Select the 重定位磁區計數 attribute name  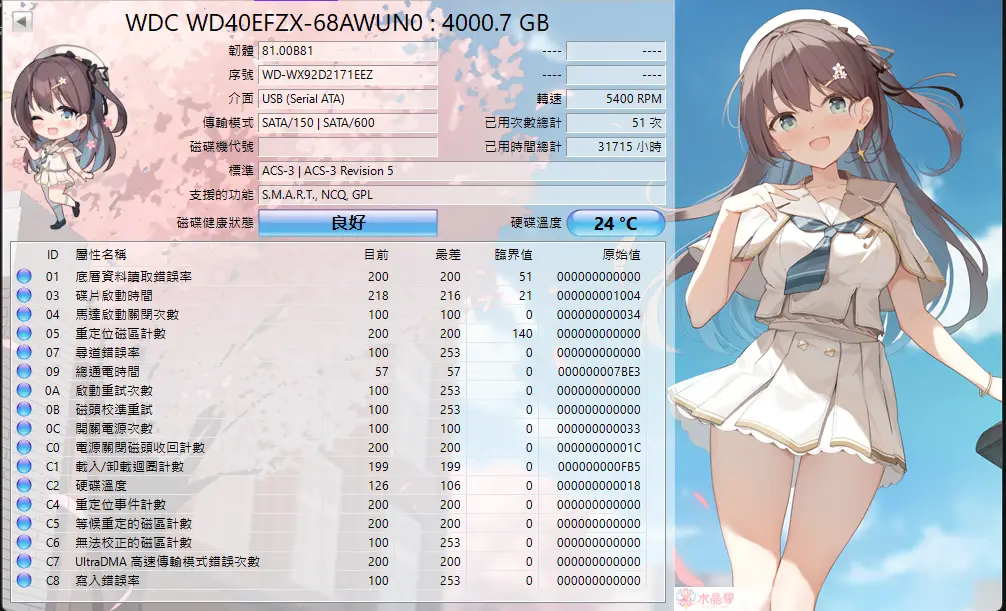pyautogui.click(x=121, y=334)
